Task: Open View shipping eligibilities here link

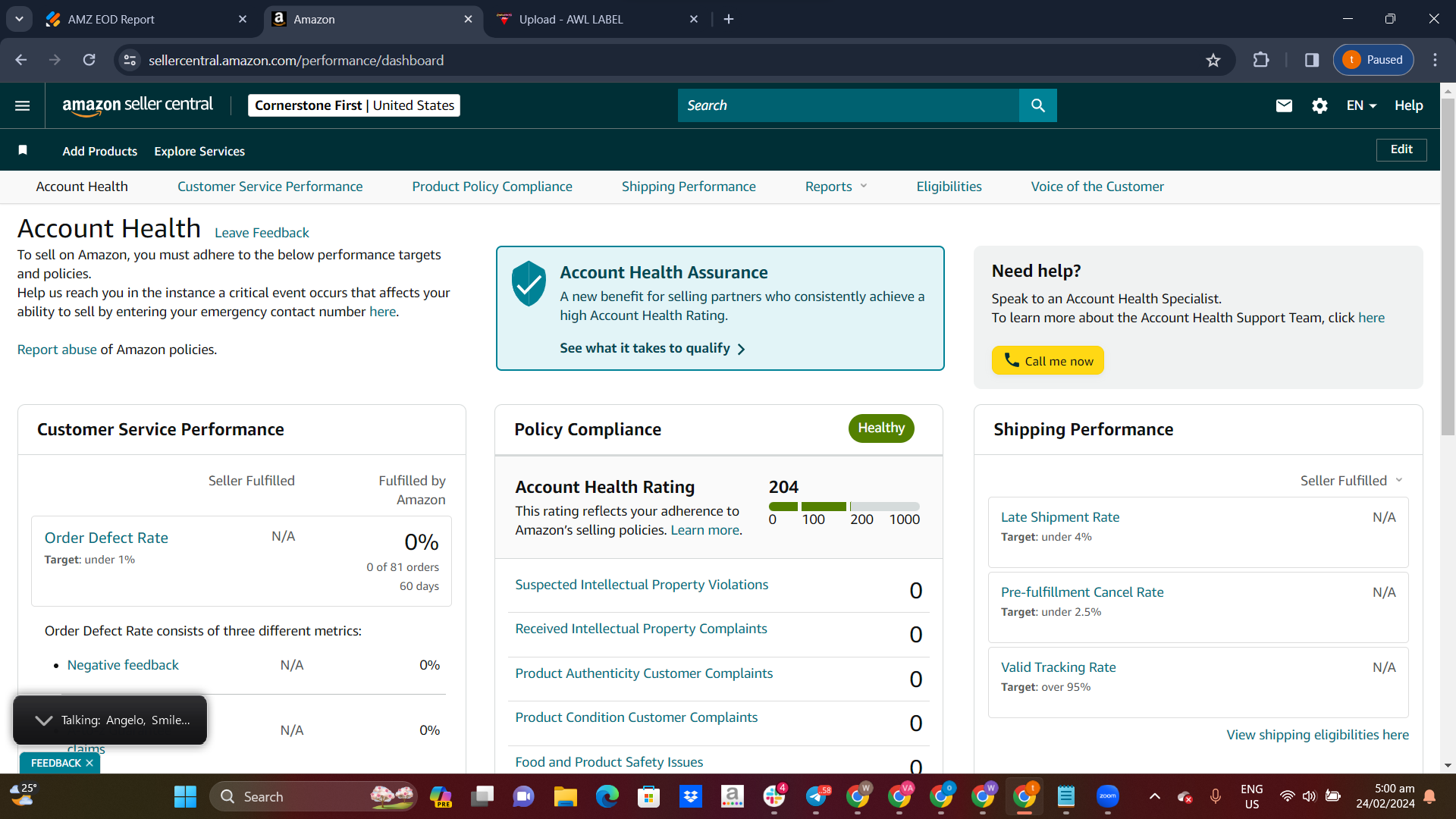Action: point(1318,735)
